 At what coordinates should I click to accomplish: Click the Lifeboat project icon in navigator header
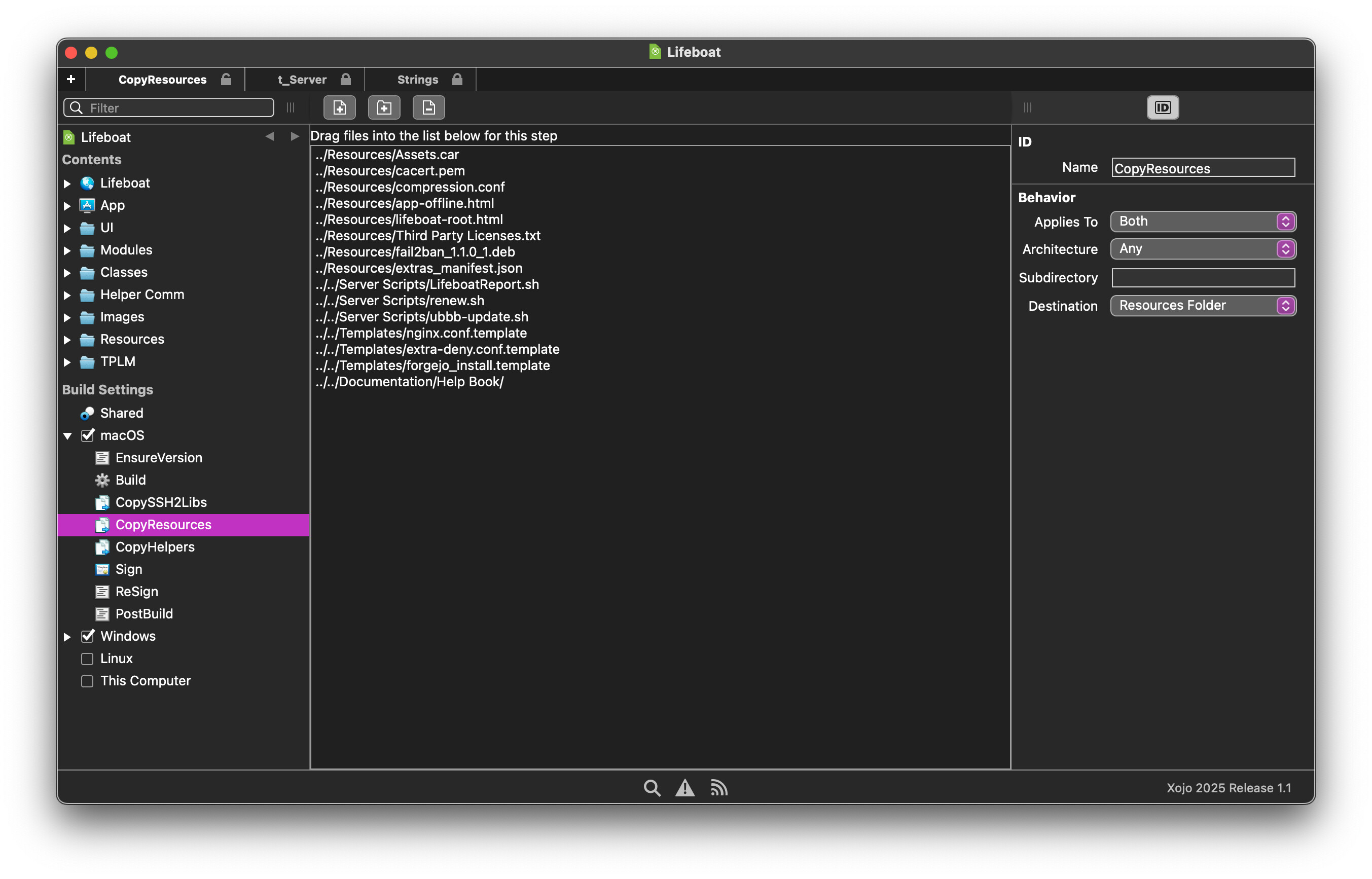click(69, 137)
